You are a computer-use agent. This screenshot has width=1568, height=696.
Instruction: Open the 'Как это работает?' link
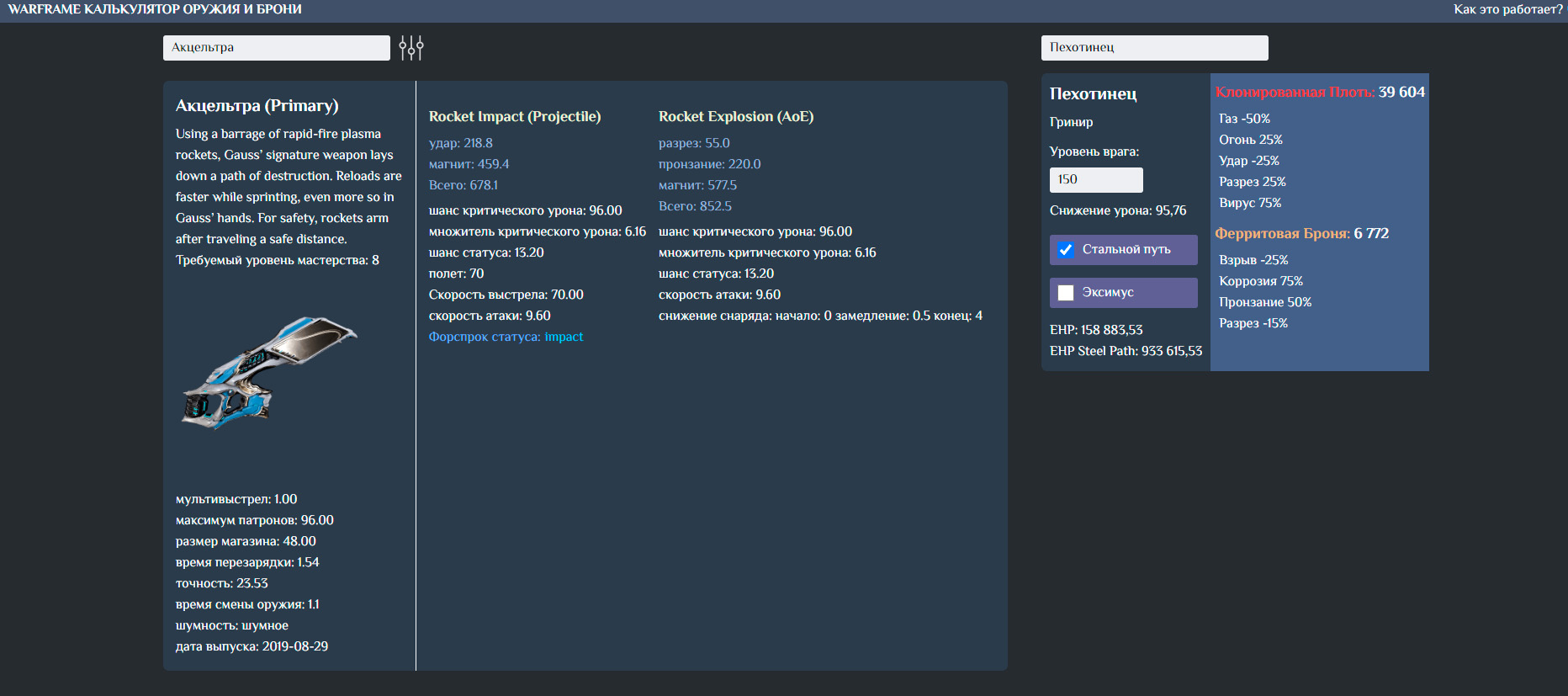(x=1507, y=9)
